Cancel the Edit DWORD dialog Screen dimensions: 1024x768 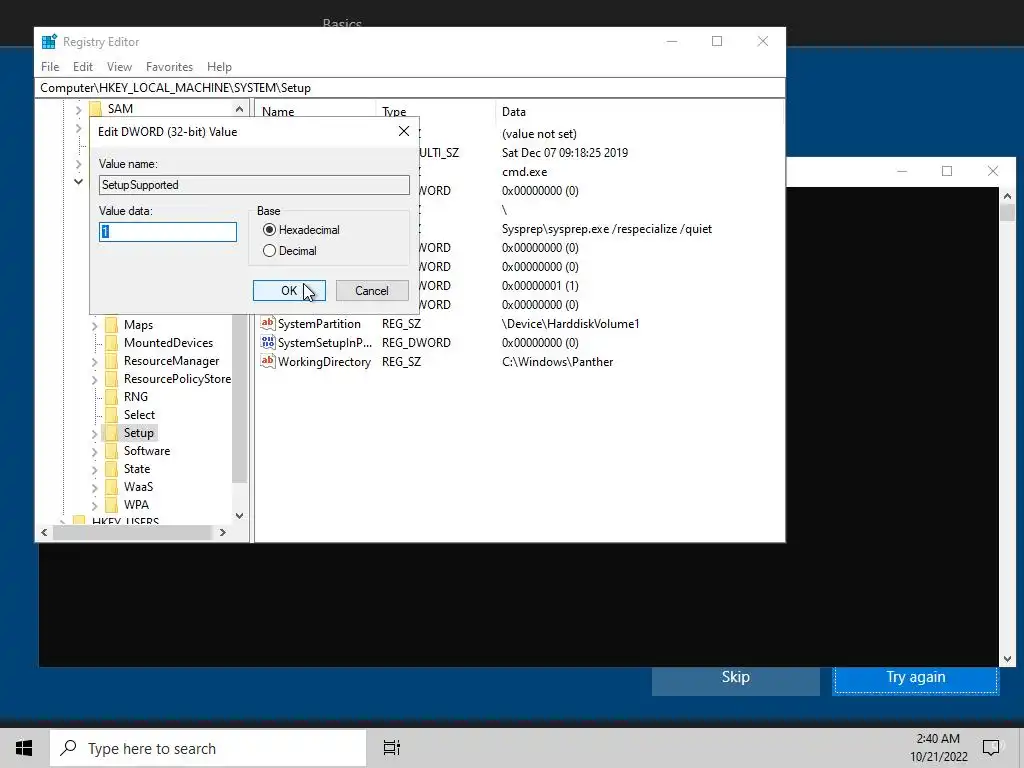[372, 291]
